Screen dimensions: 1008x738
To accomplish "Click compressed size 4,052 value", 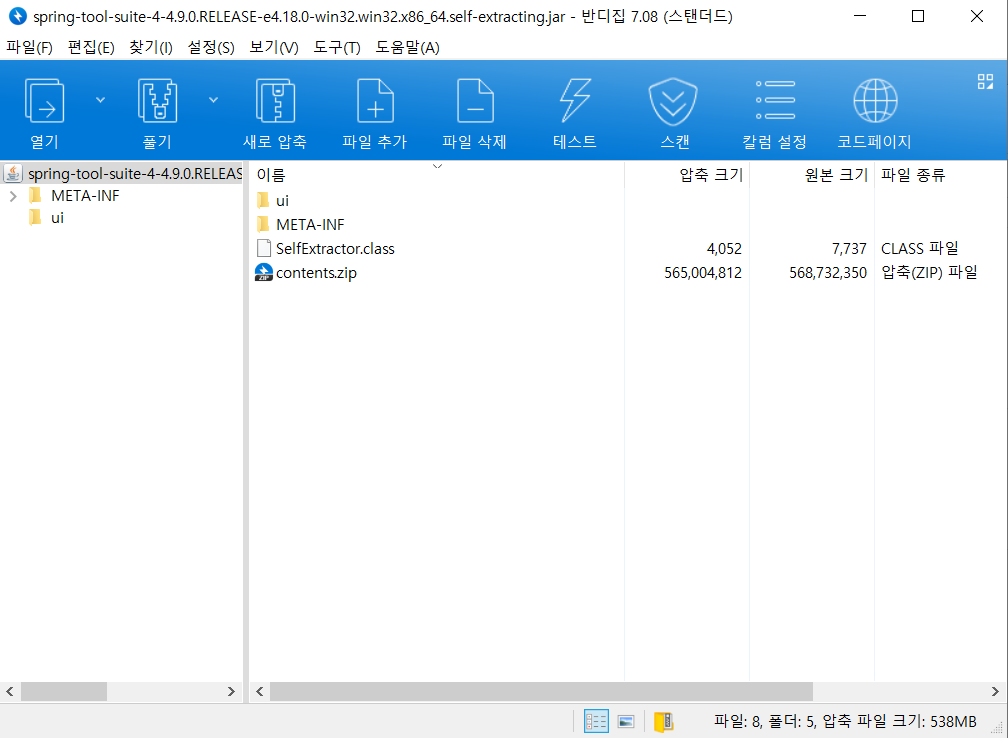I will (x=724, y=249).
